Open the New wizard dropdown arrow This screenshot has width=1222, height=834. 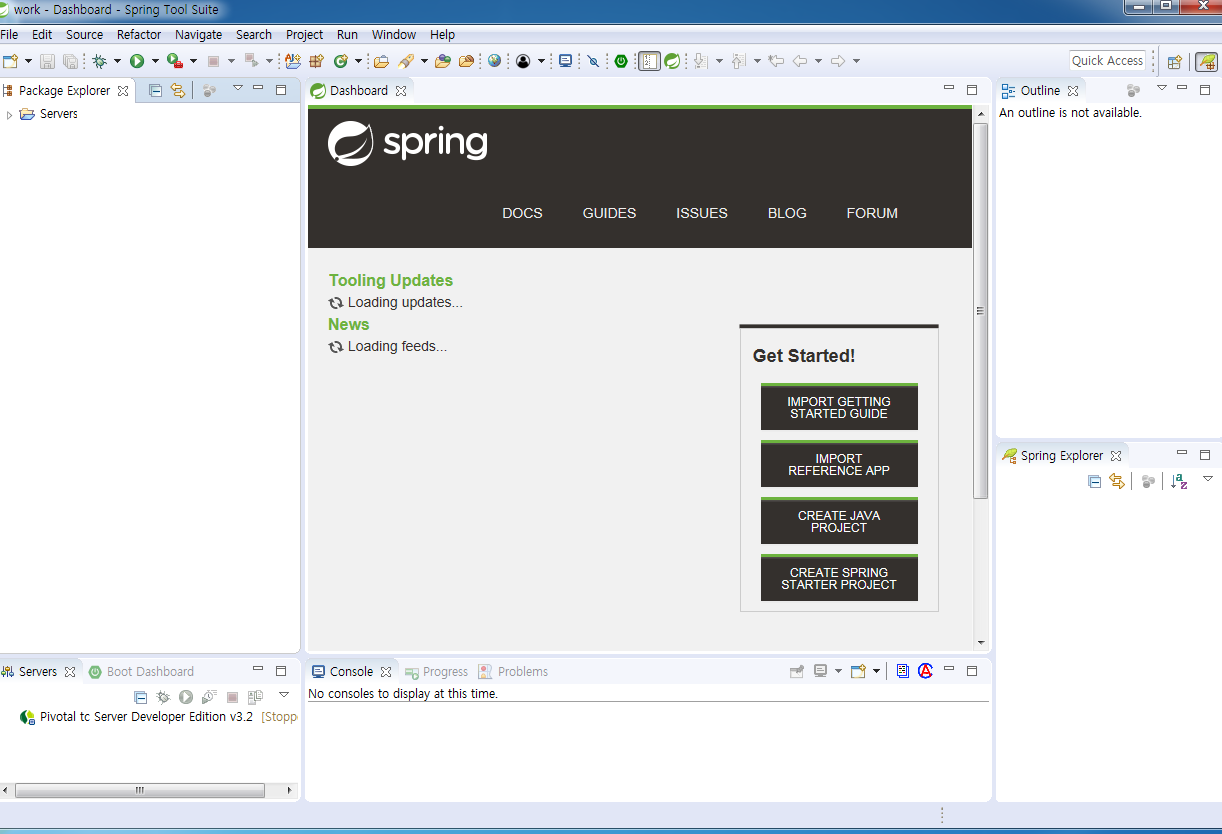click(28, 61)
